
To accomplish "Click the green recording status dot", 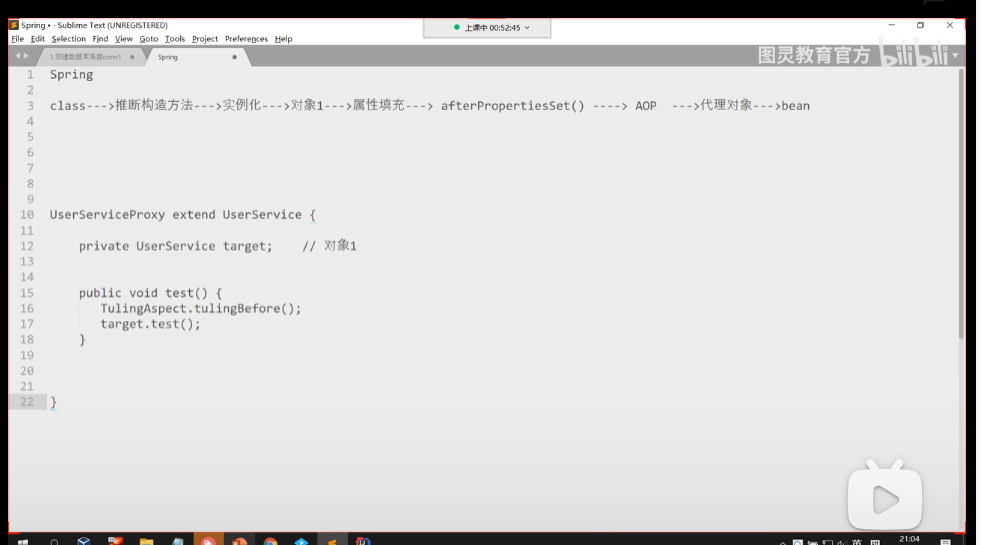I will 457,27.
